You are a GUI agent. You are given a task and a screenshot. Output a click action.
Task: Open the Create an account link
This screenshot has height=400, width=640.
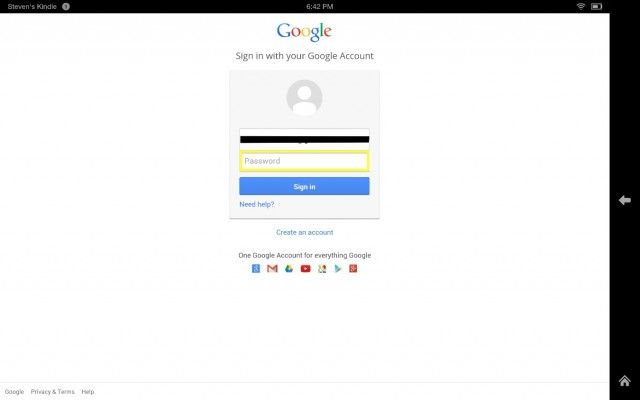click(304, 232)
